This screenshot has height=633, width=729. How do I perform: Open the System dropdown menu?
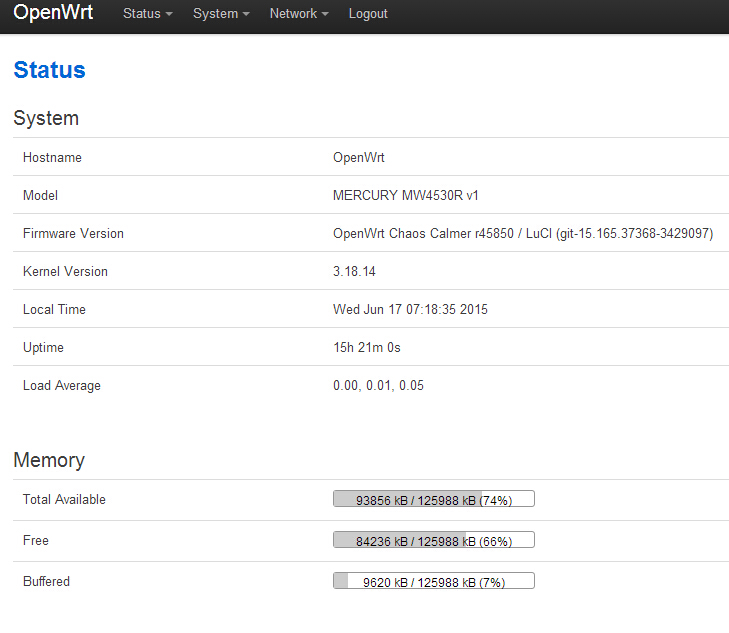pos(221,13)
